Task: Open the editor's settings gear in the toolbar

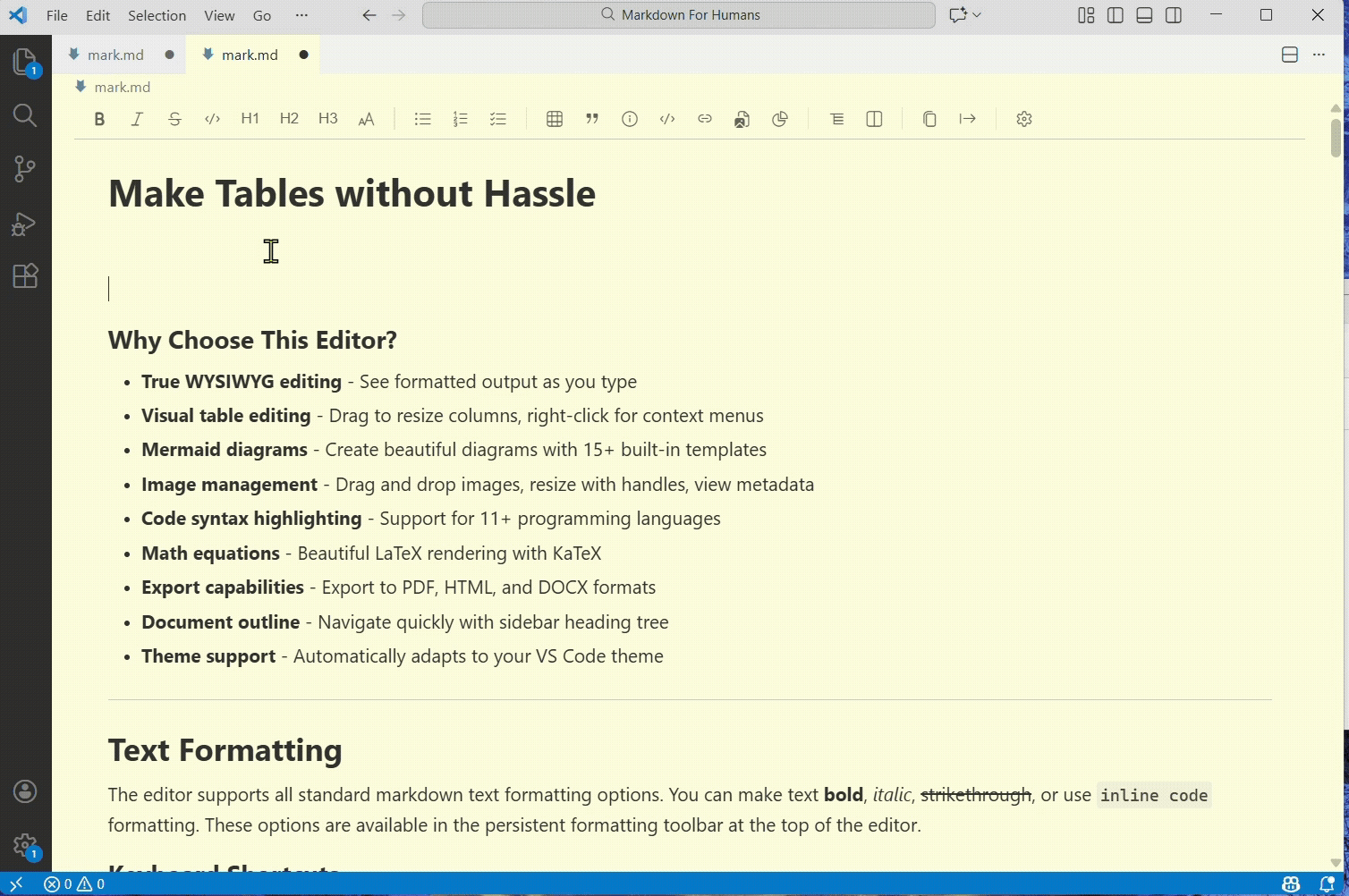Action: click(x=1023, y=118)
